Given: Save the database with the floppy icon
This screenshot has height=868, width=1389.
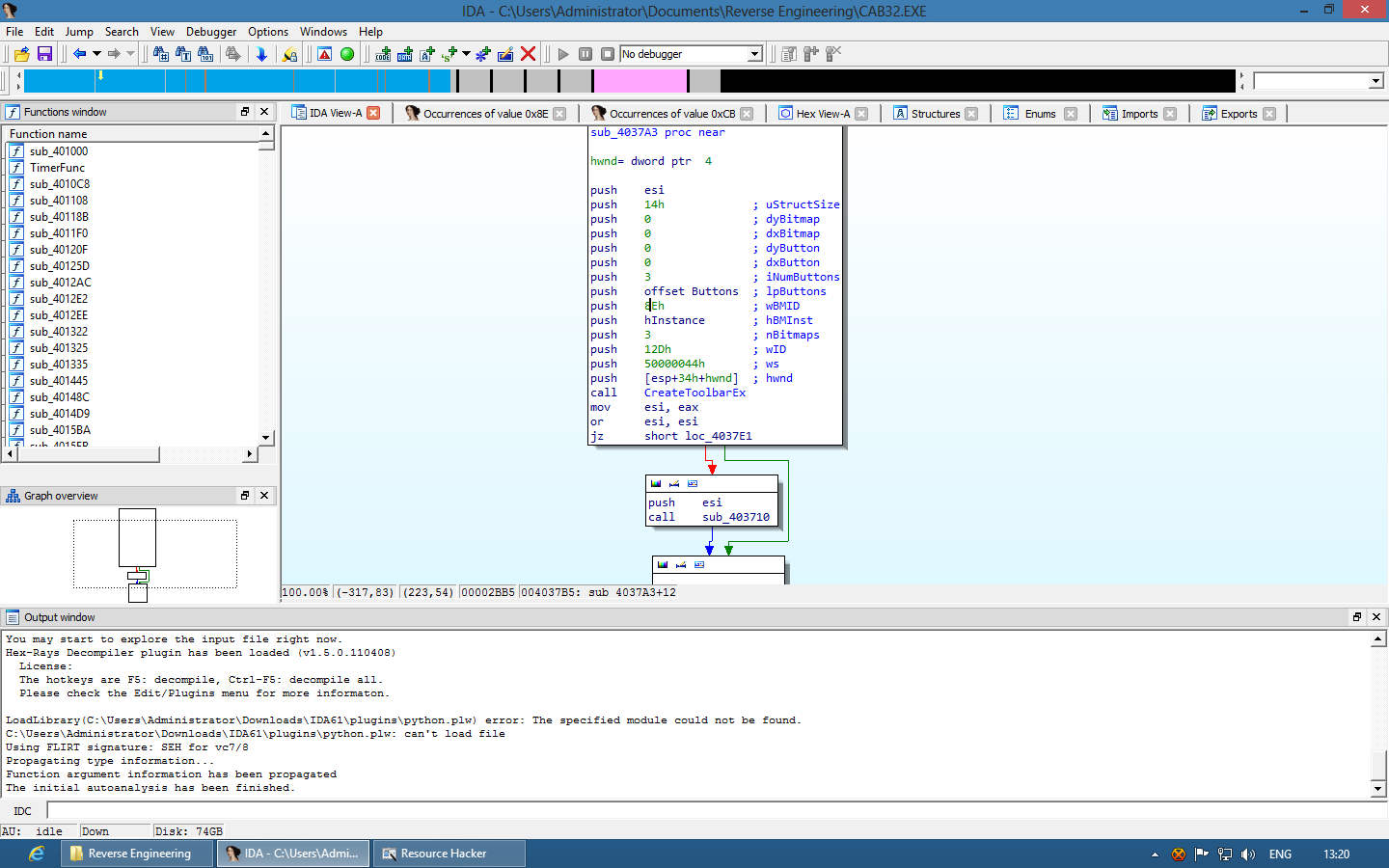Looking at the screenshot, I should click(44, 54).
